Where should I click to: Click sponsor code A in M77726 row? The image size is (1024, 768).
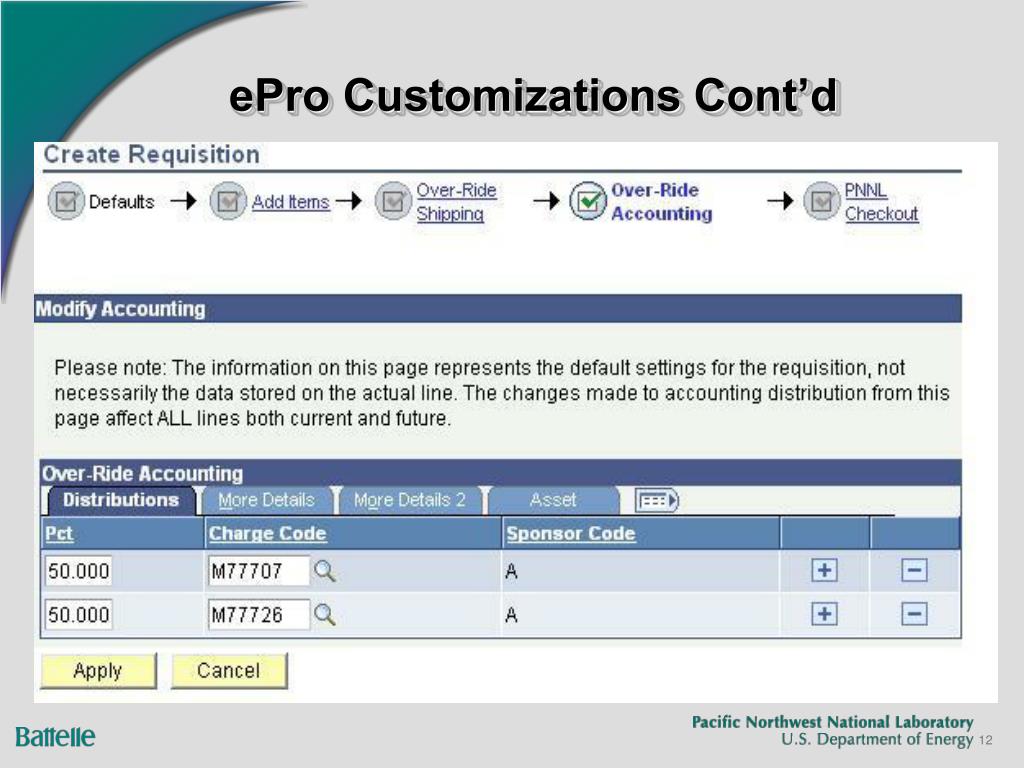[511, 615]
